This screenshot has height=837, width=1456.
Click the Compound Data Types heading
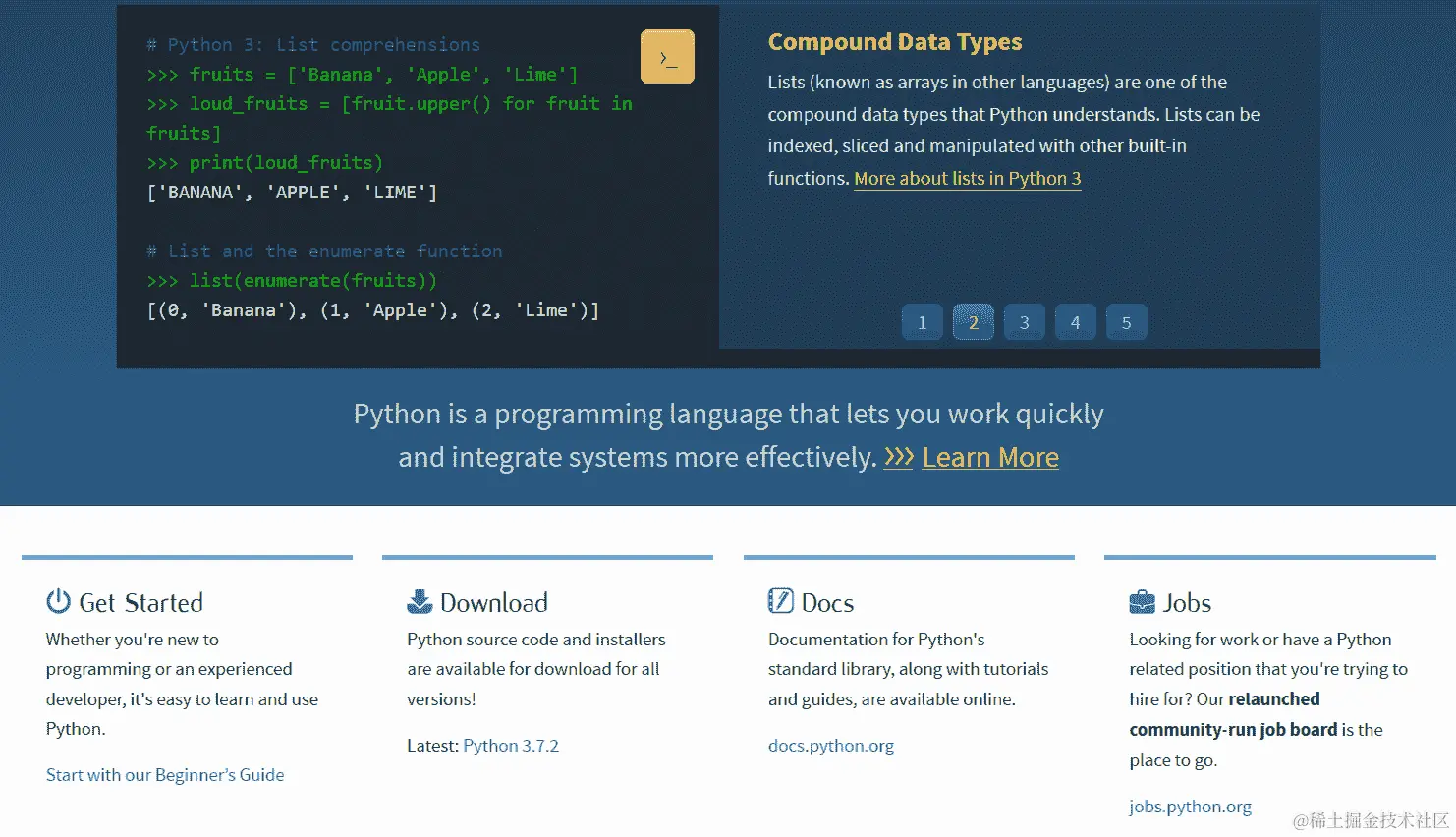(x=895, y=42)
